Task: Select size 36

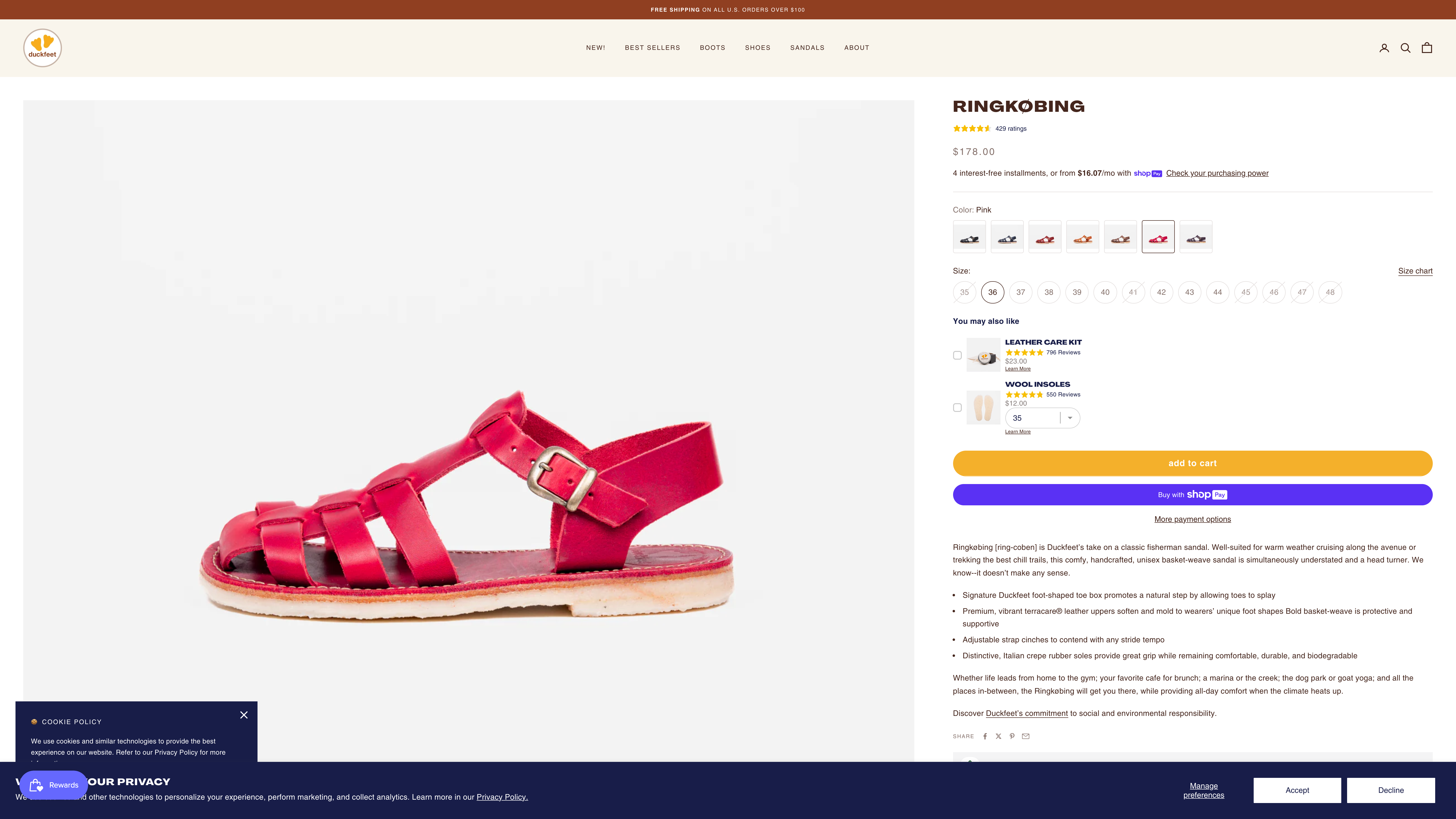Action: click(993, 292)
